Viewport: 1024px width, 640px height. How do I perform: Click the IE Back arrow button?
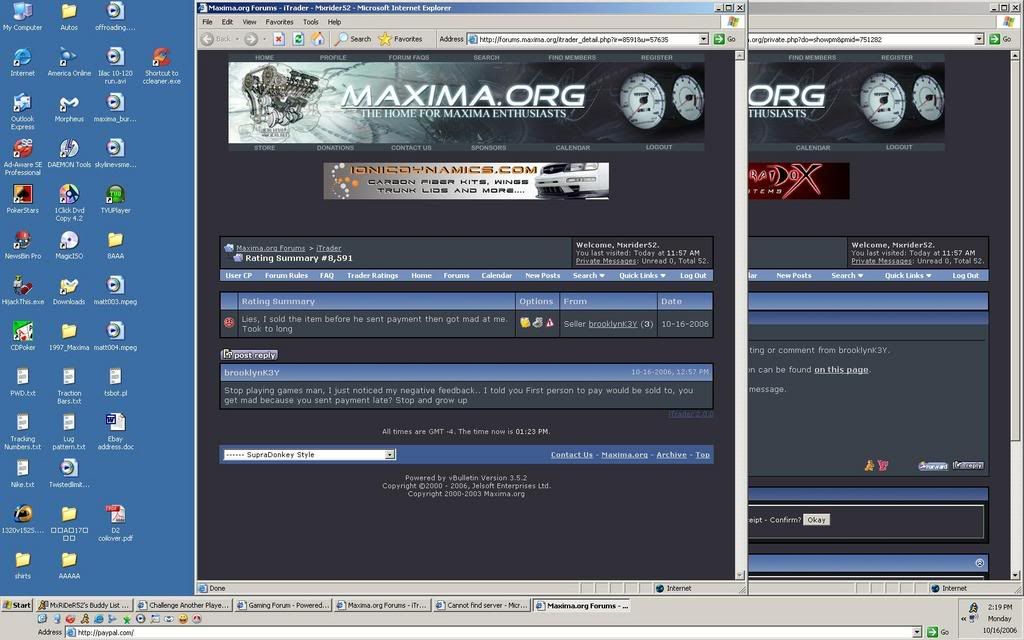[217, 39]
